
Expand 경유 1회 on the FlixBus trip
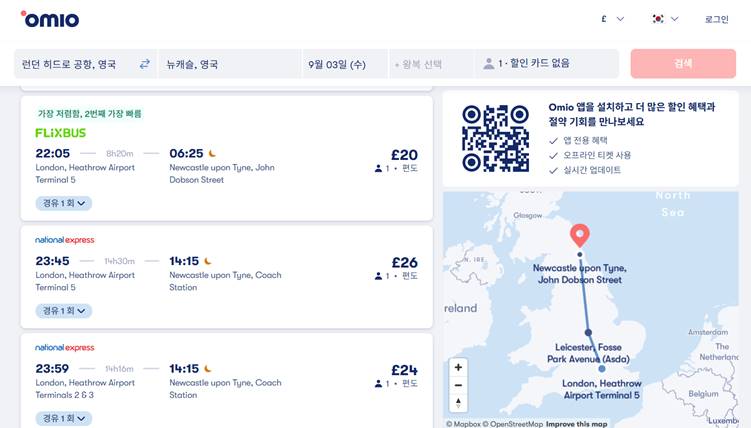click(64, 203)
